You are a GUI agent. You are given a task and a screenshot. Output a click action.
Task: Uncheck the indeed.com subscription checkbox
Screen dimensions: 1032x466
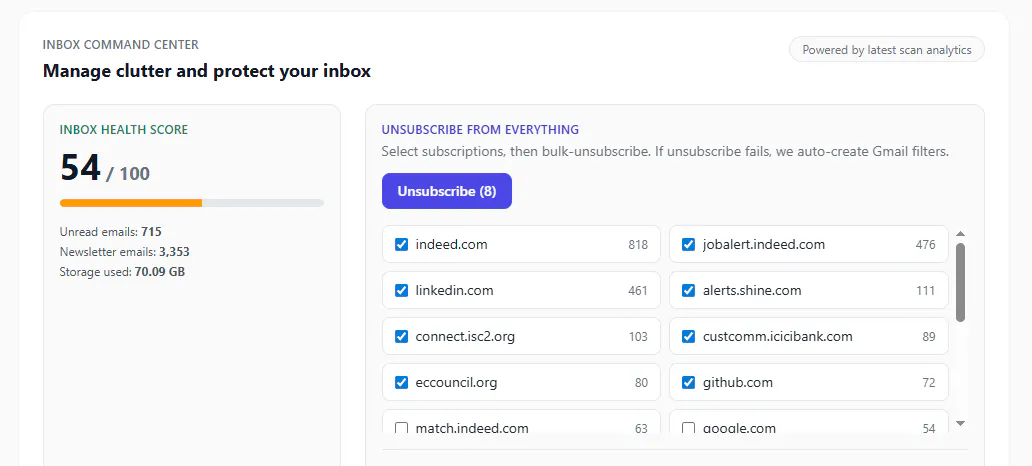(x=401, y=245)
